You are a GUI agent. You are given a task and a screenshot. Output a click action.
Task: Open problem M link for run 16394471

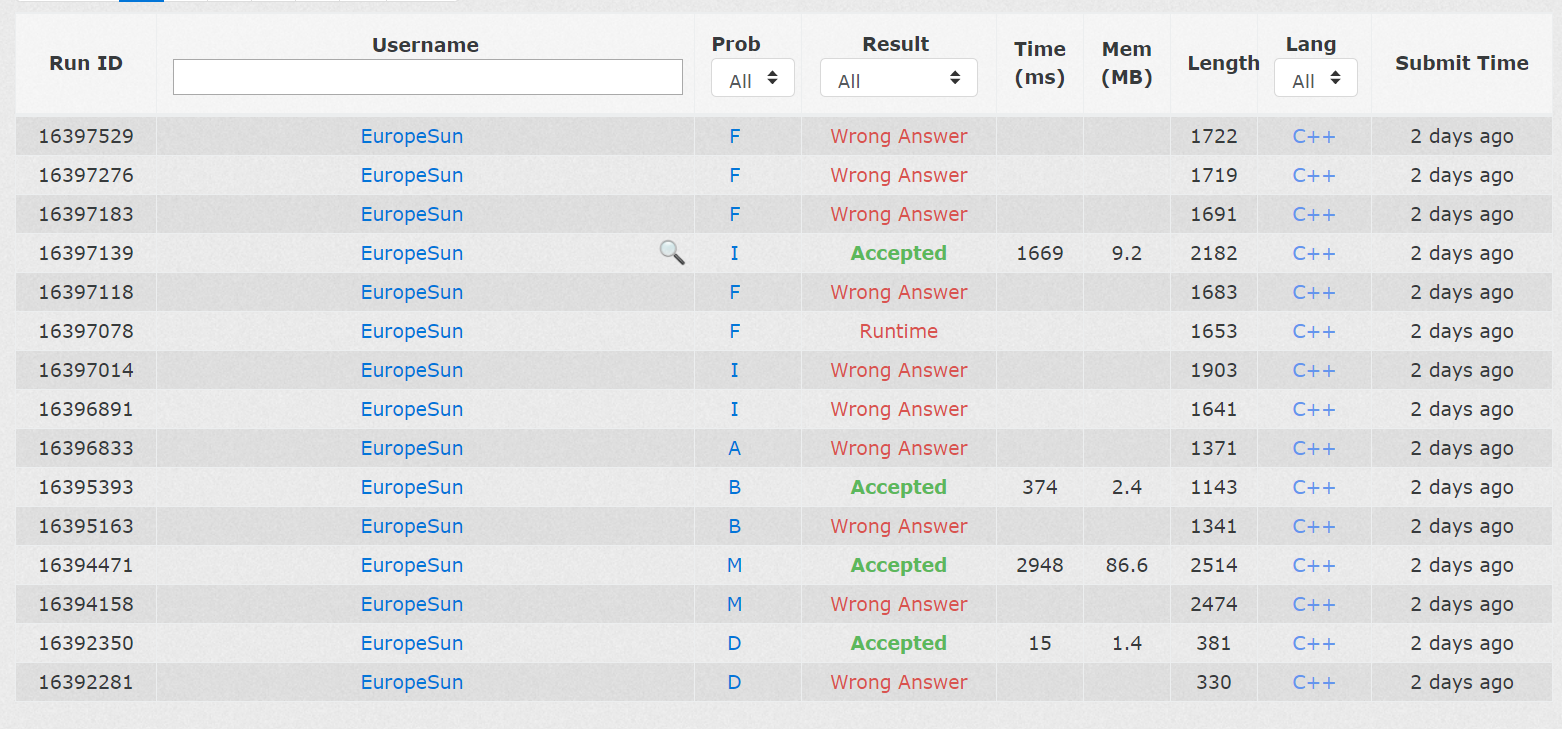(734, 565)
